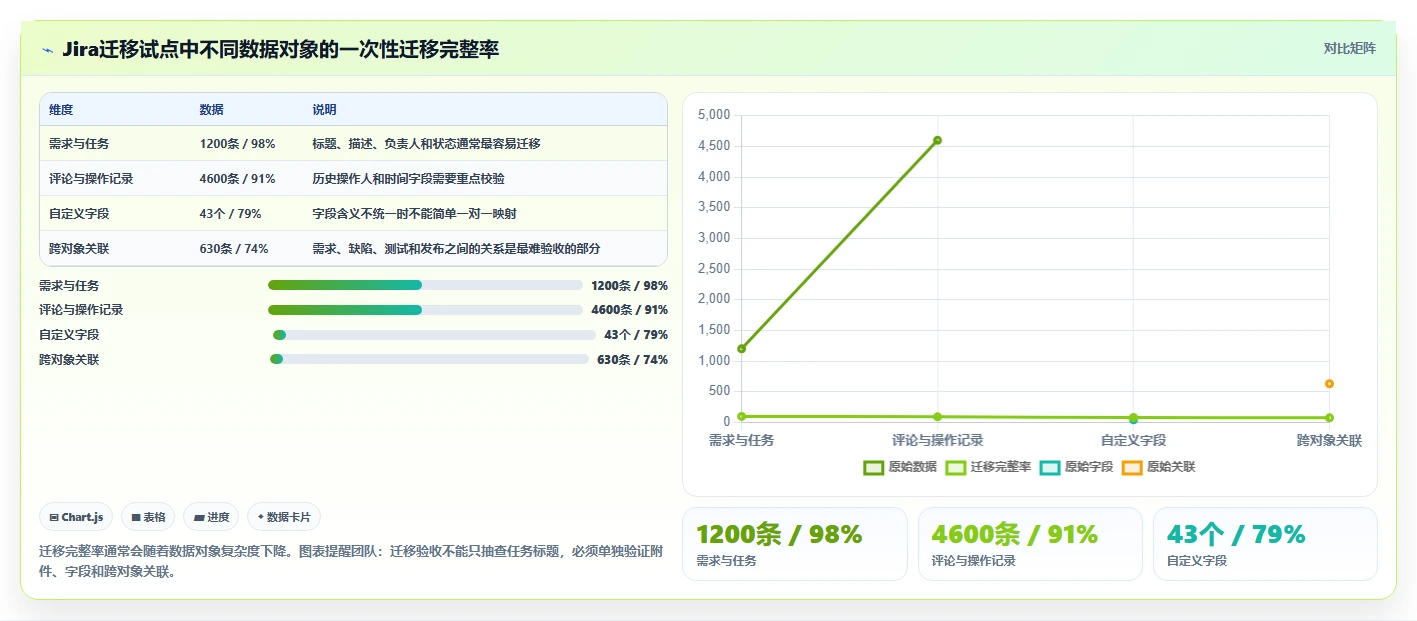This screenshot has height=621, width=1417.
Task: Click the 4,600 data point on the chart line
Action: click(937, 140)
